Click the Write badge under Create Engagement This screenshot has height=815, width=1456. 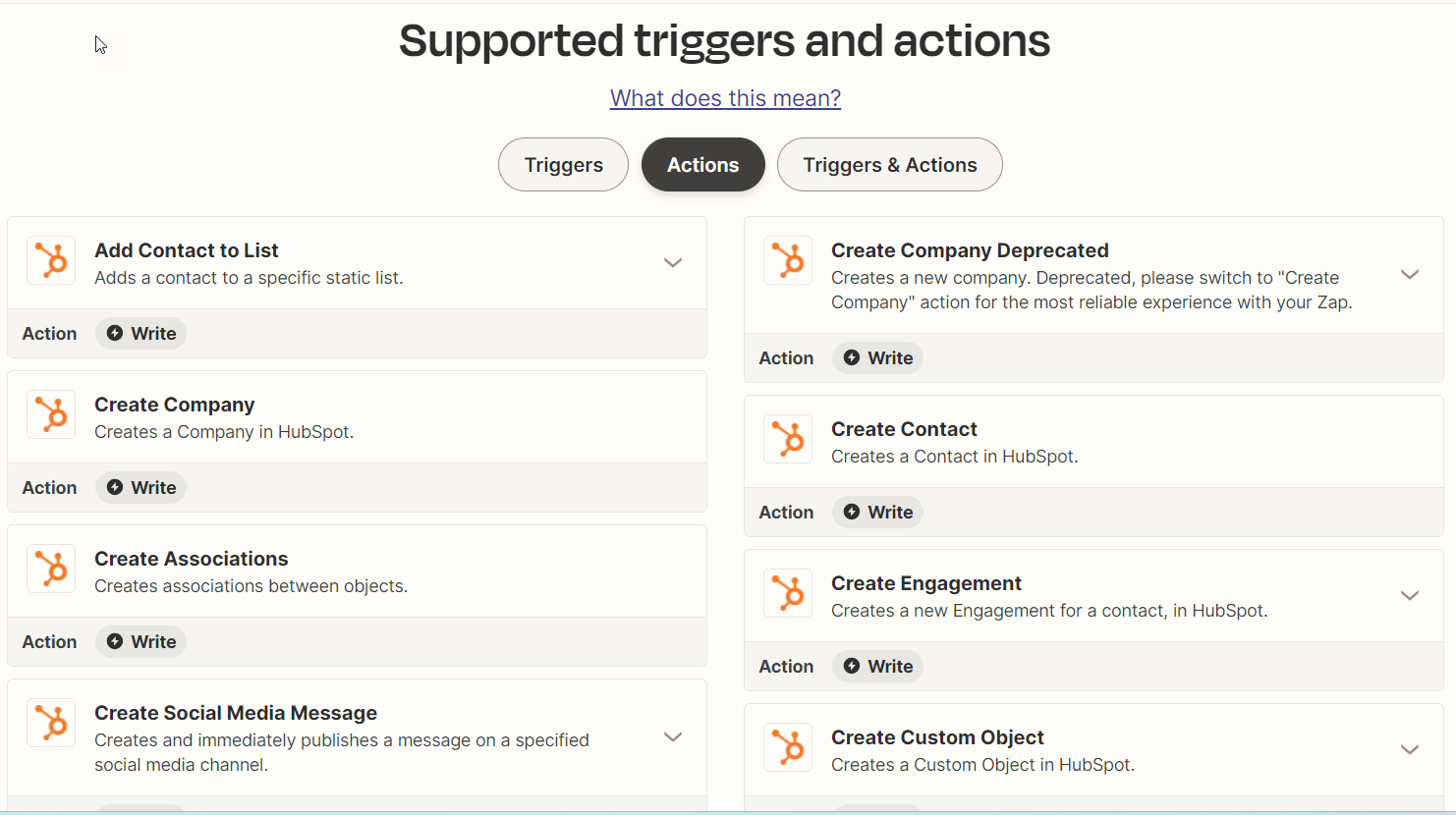click(877, 666)
